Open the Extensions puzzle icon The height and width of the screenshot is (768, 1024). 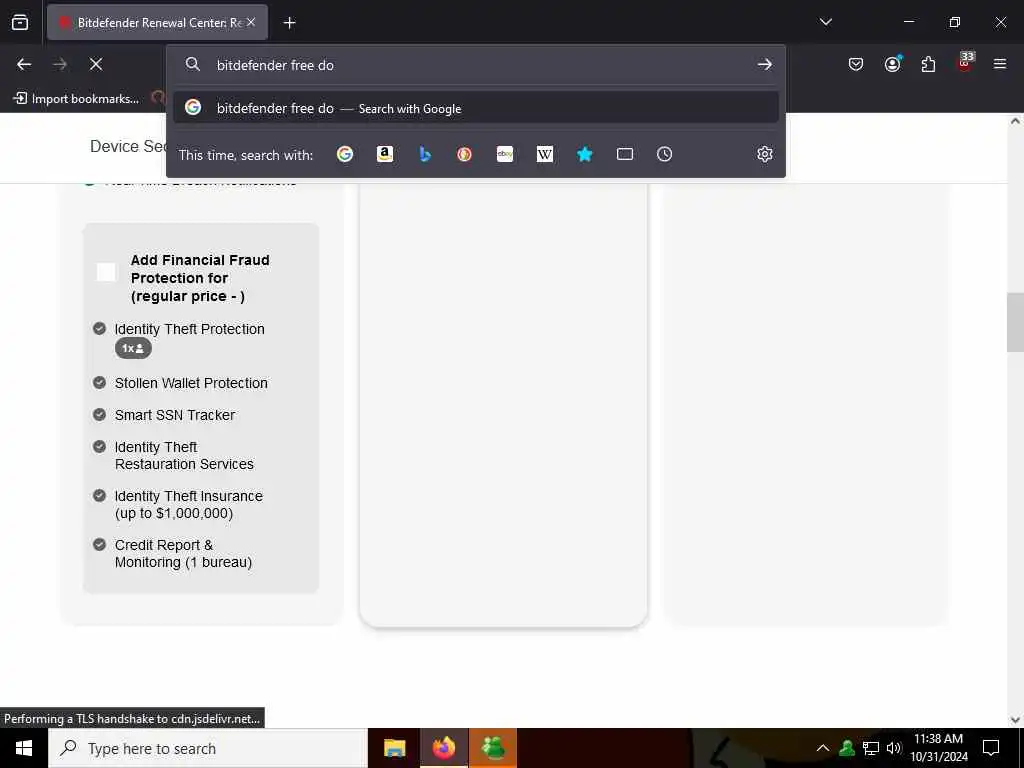(928, 64)
